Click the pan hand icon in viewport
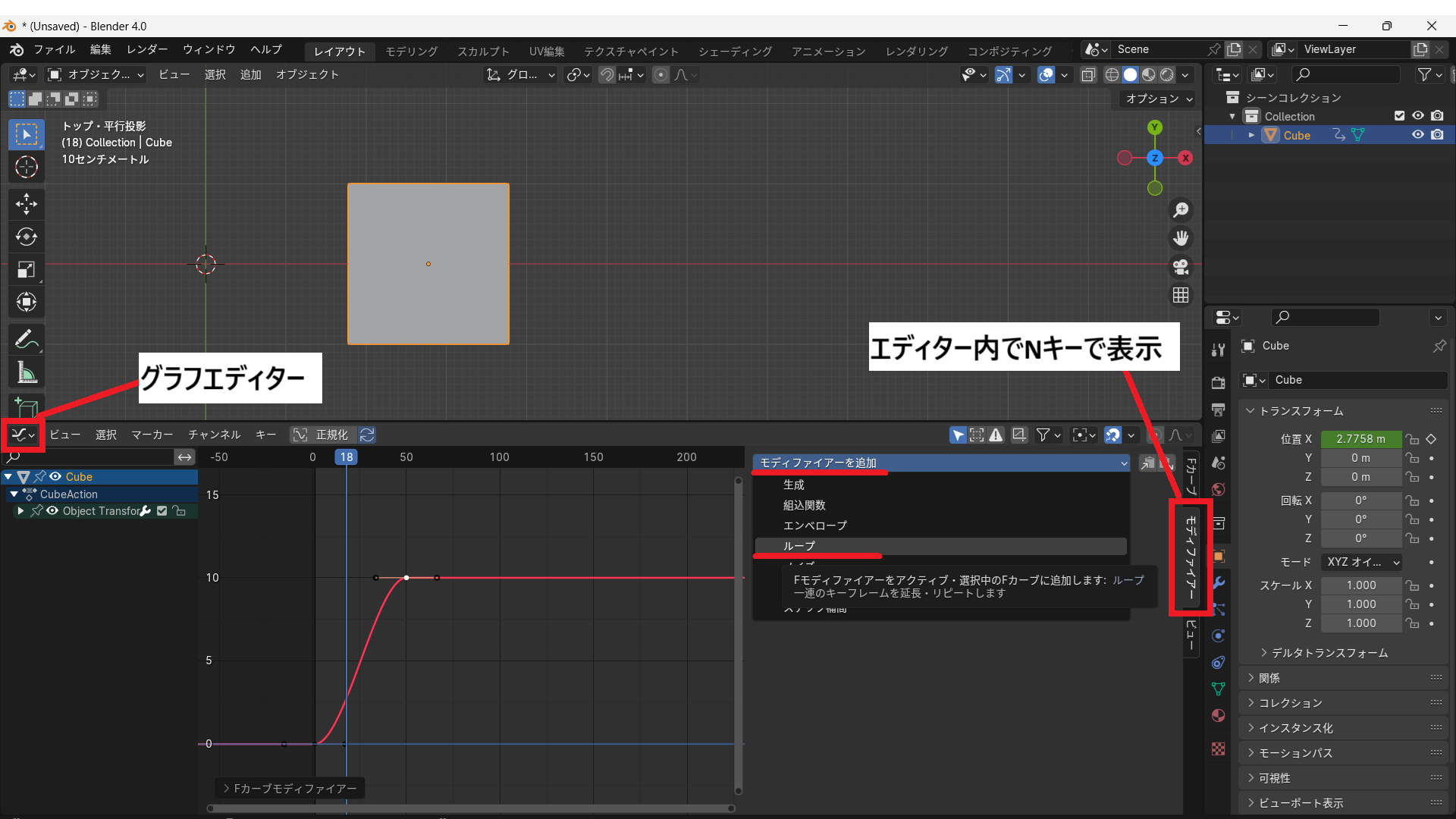1456x819 pixels. 1181,238
